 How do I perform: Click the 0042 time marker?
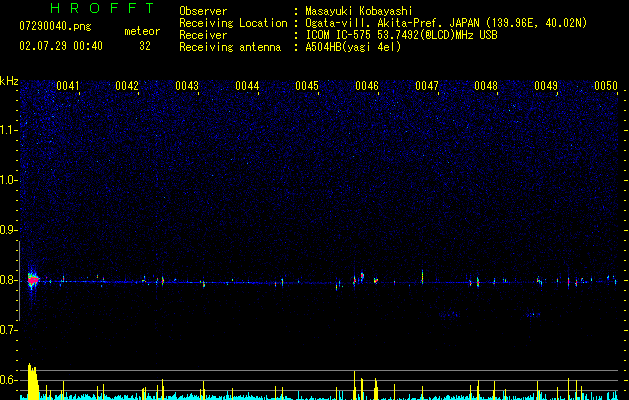[x=127, y=86]
